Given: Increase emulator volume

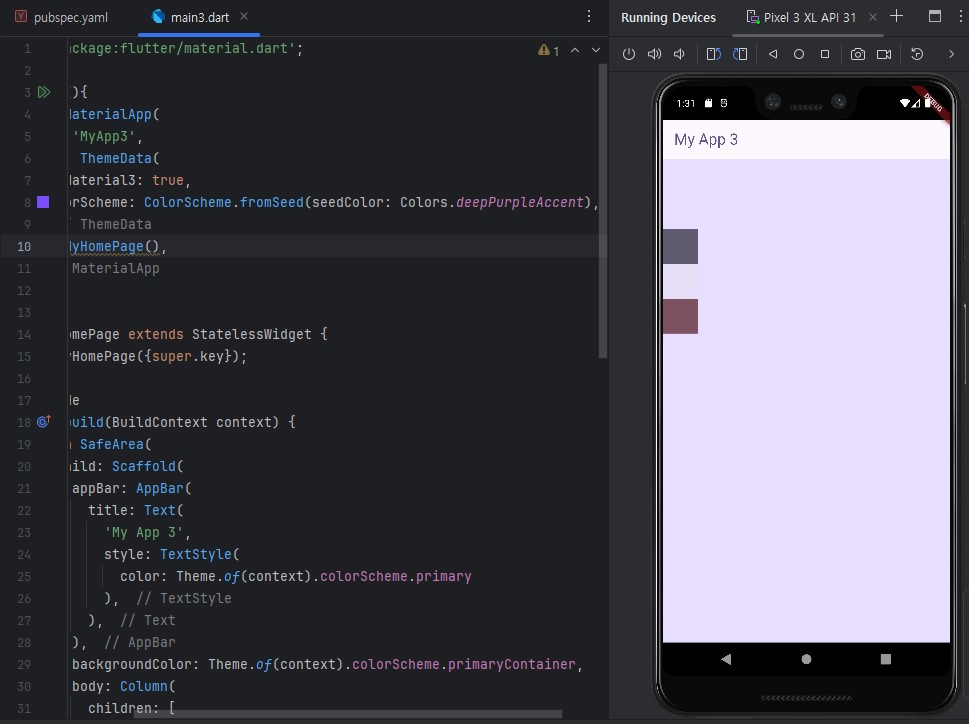Looking at the screenshot, I should pos(654,54).
